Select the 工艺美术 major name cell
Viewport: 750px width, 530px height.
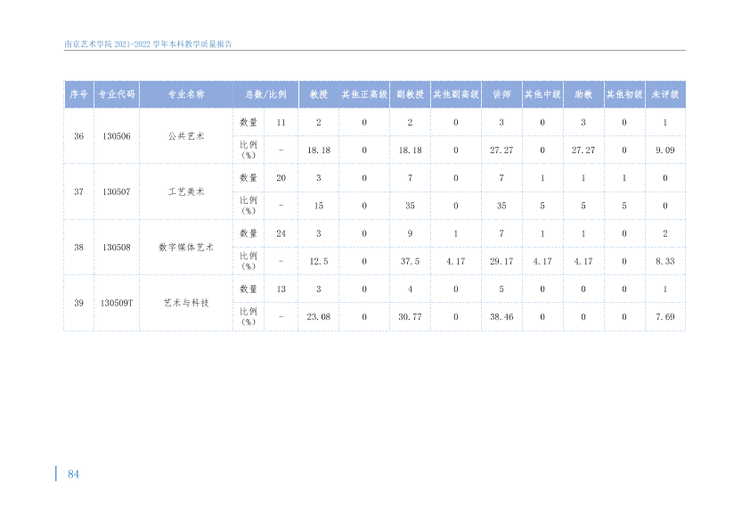tap(186, 192)
